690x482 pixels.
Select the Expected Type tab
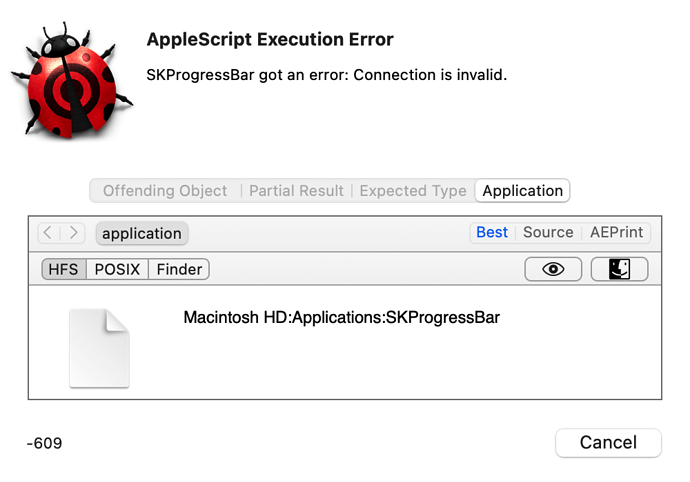coord(413,191)
